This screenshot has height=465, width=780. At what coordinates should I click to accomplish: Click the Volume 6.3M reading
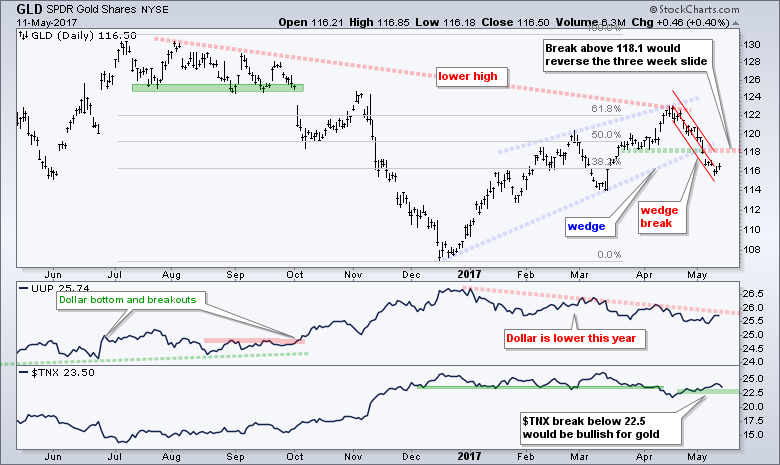click(590, 22)
